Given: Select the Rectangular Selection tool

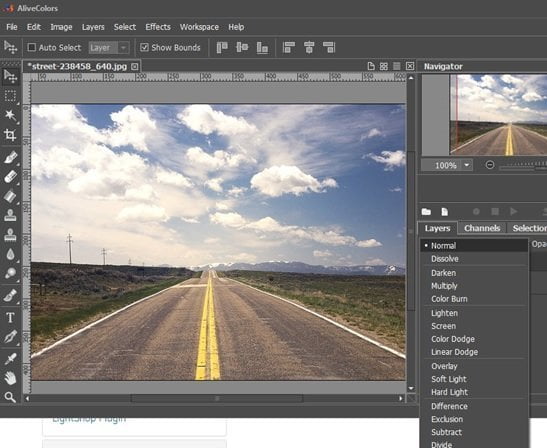Looking at the screenshot, I should tap(10, 96).
